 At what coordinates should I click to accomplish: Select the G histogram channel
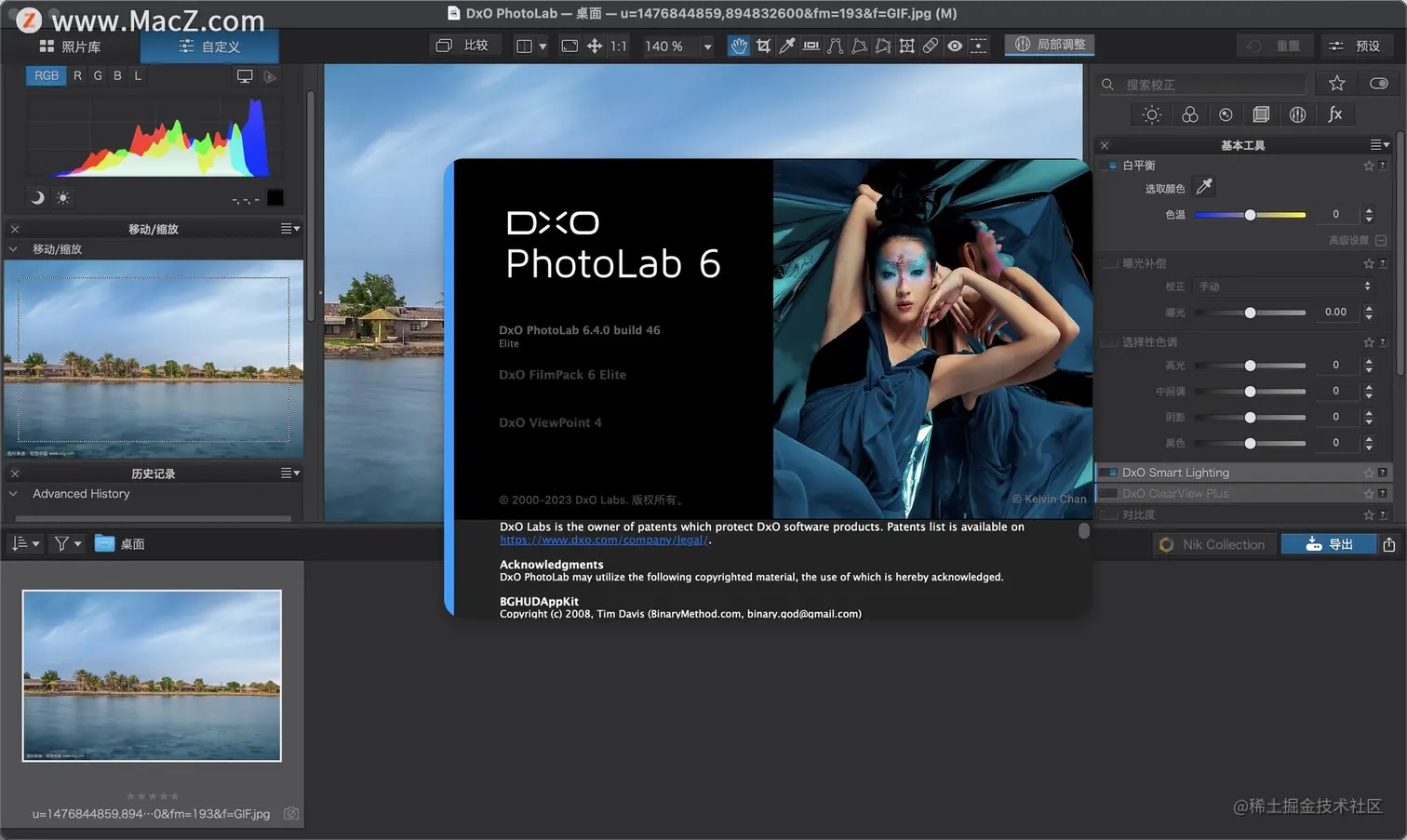(98, 76)
